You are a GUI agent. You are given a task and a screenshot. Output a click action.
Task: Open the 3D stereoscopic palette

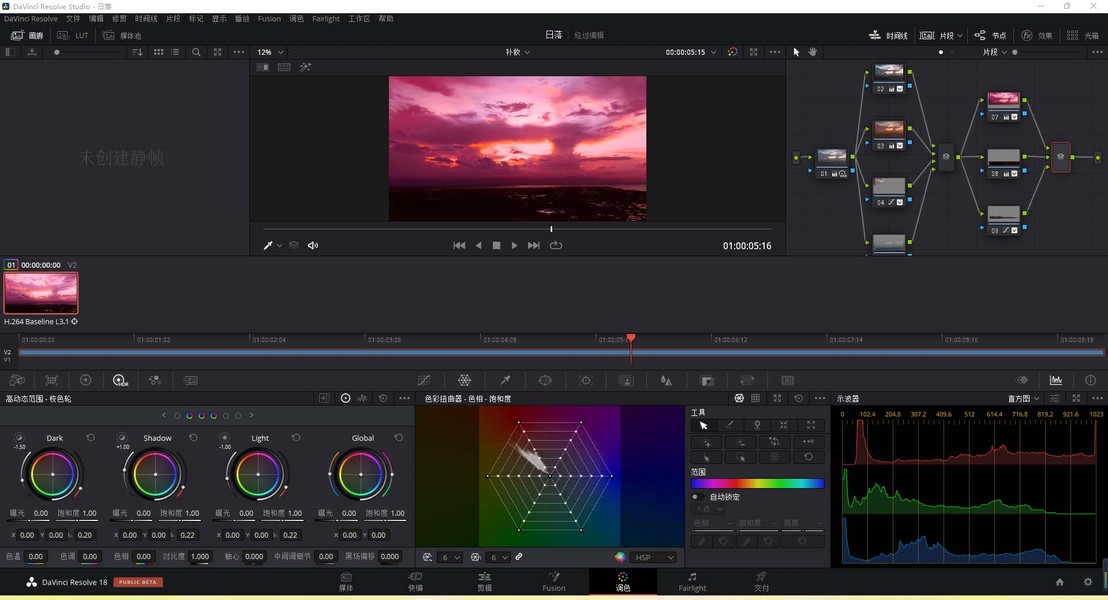787,380
